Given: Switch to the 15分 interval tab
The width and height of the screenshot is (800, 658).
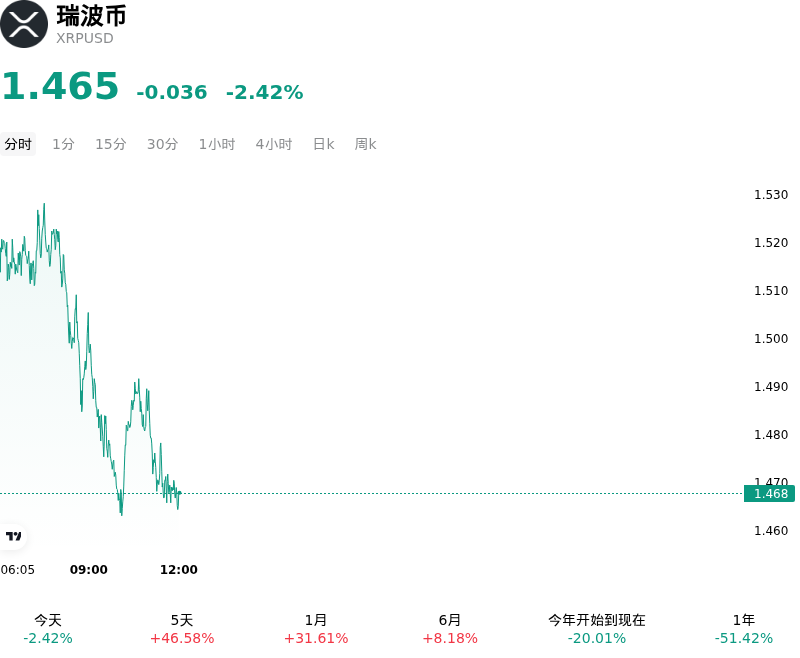Looking at the screenshot, I should point(111,144).
